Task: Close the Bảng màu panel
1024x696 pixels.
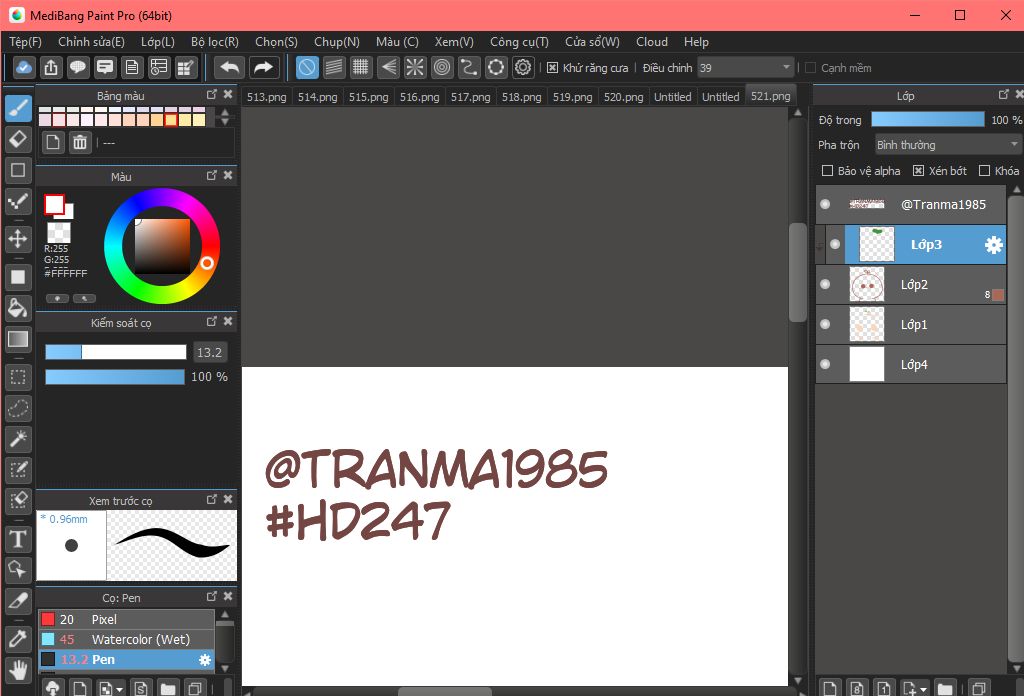Action: point(228,95)
